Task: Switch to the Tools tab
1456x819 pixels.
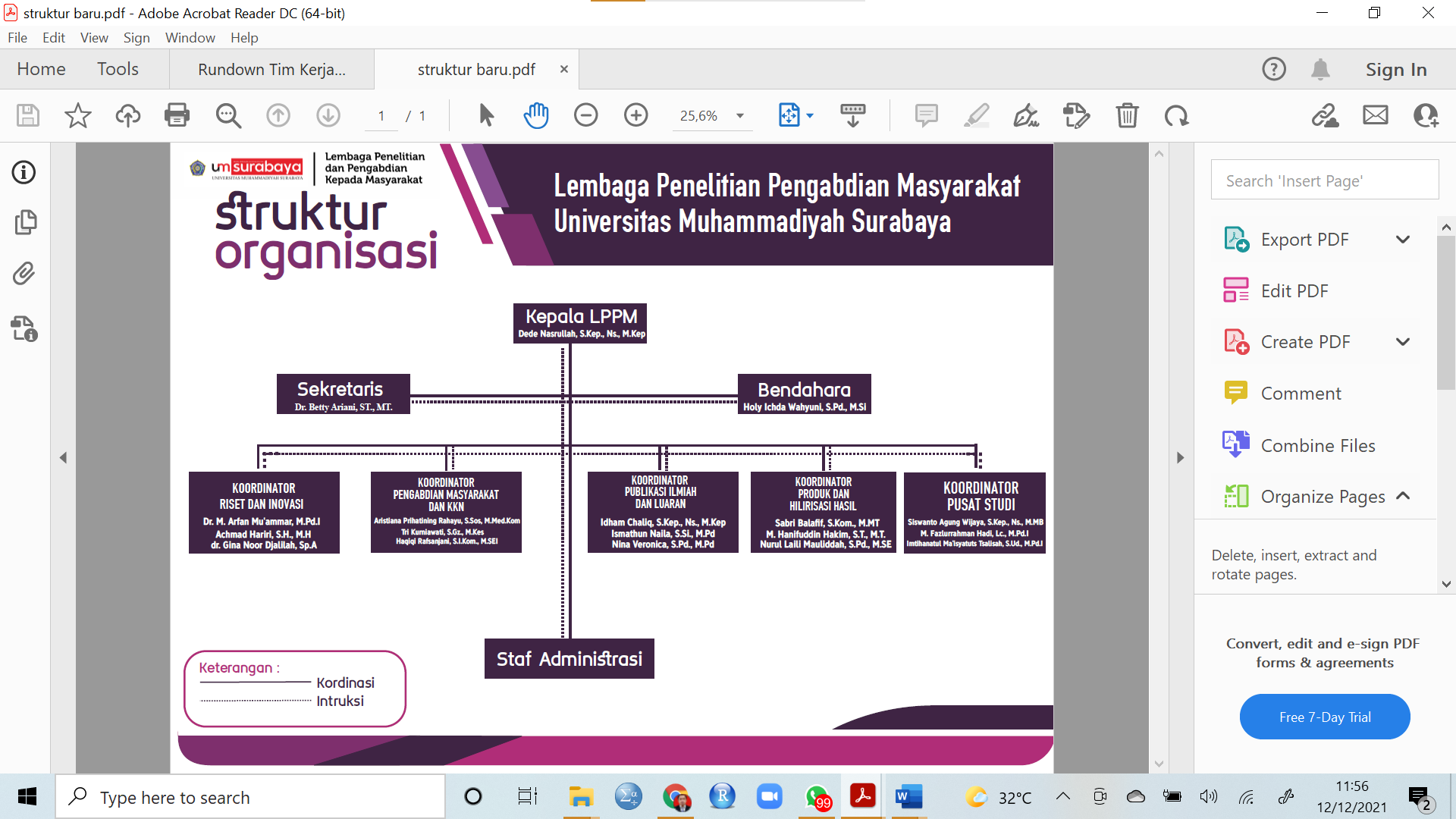Action: click(118, 69)
